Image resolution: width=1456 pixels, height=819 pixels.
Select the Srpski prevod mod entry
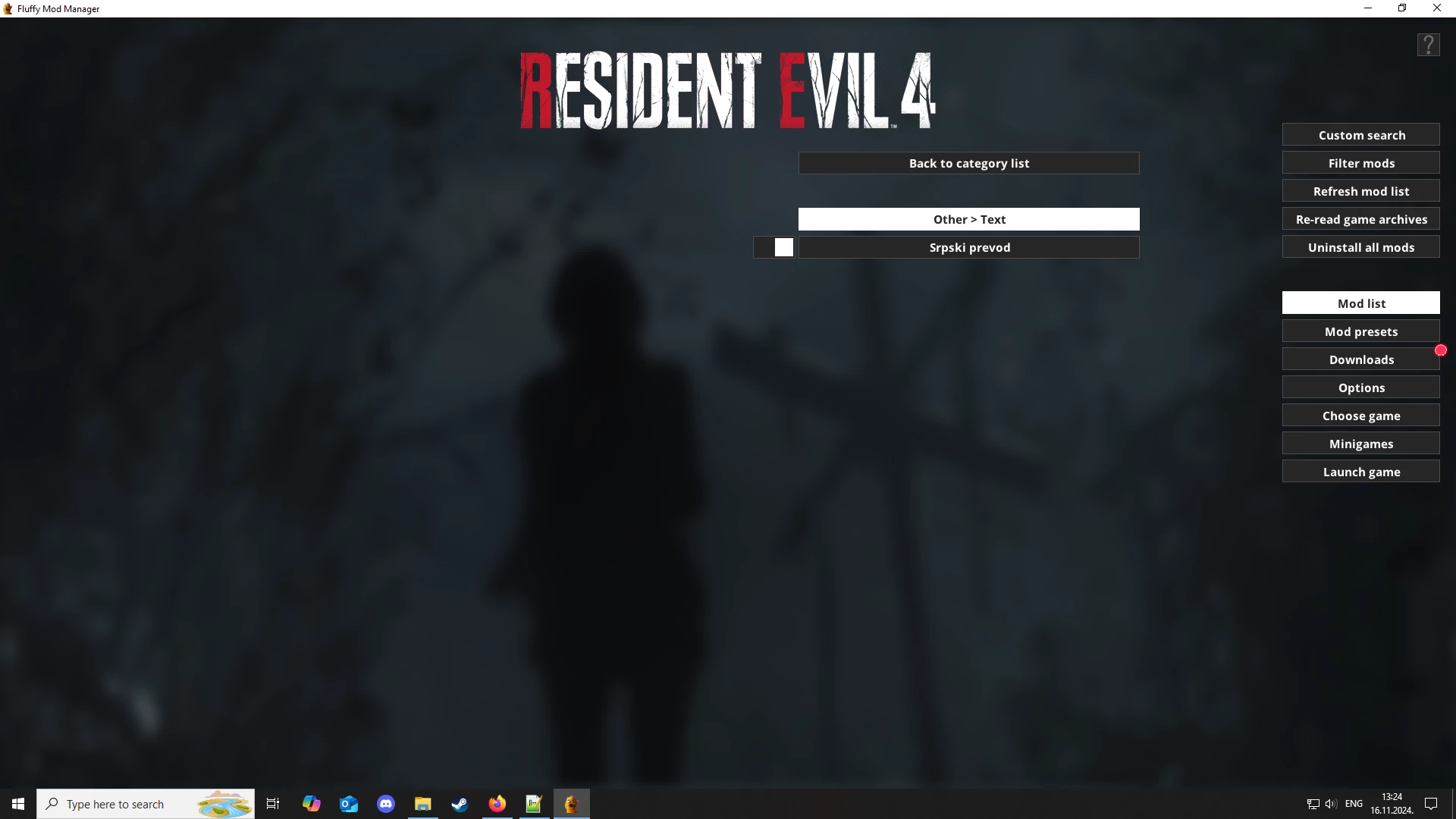coord(968,247)
